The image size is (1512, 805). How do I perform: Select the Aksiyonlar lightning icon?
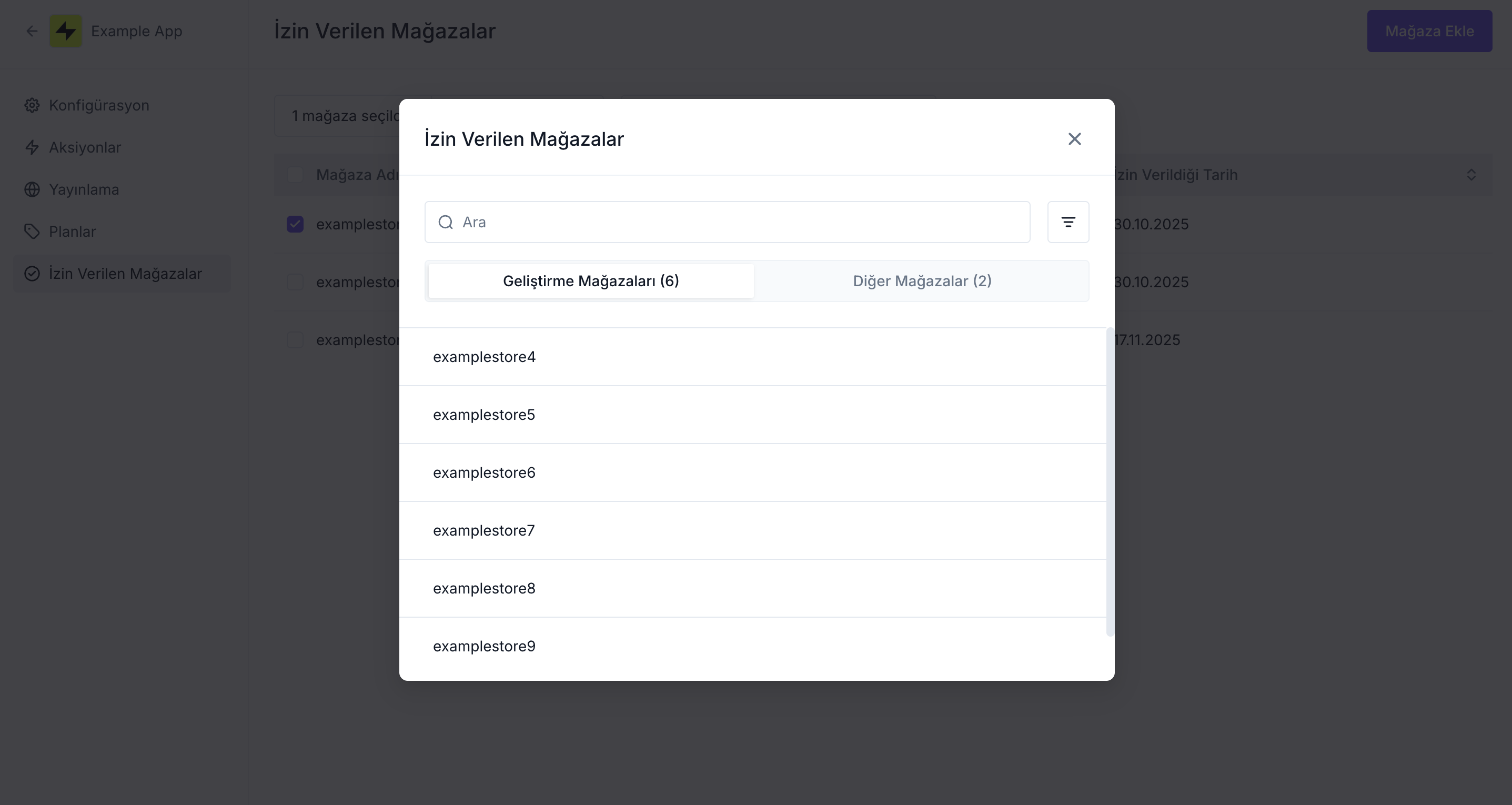click(x=32, y=147)
